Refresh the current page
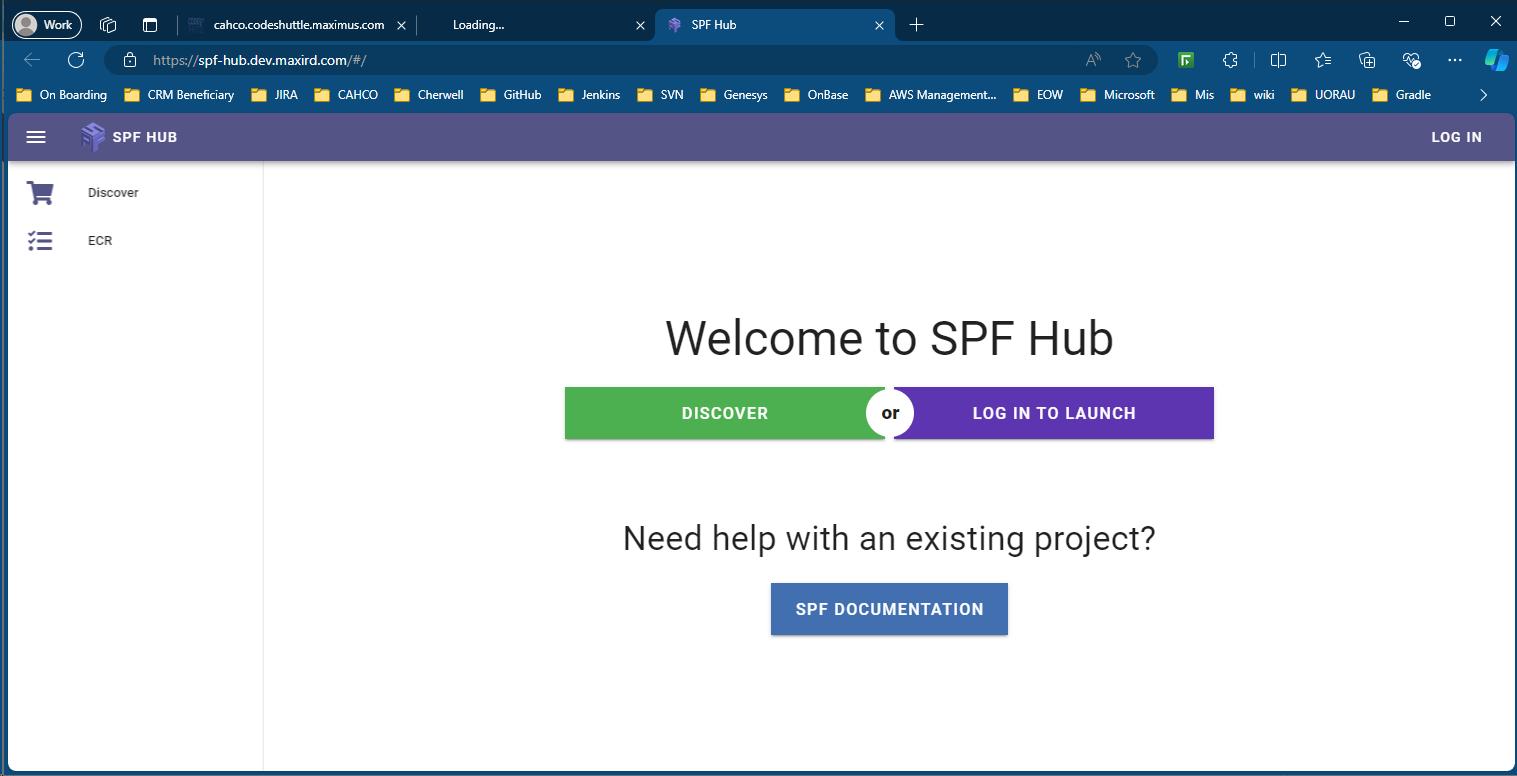1517x776 pixels. point(76,60)
